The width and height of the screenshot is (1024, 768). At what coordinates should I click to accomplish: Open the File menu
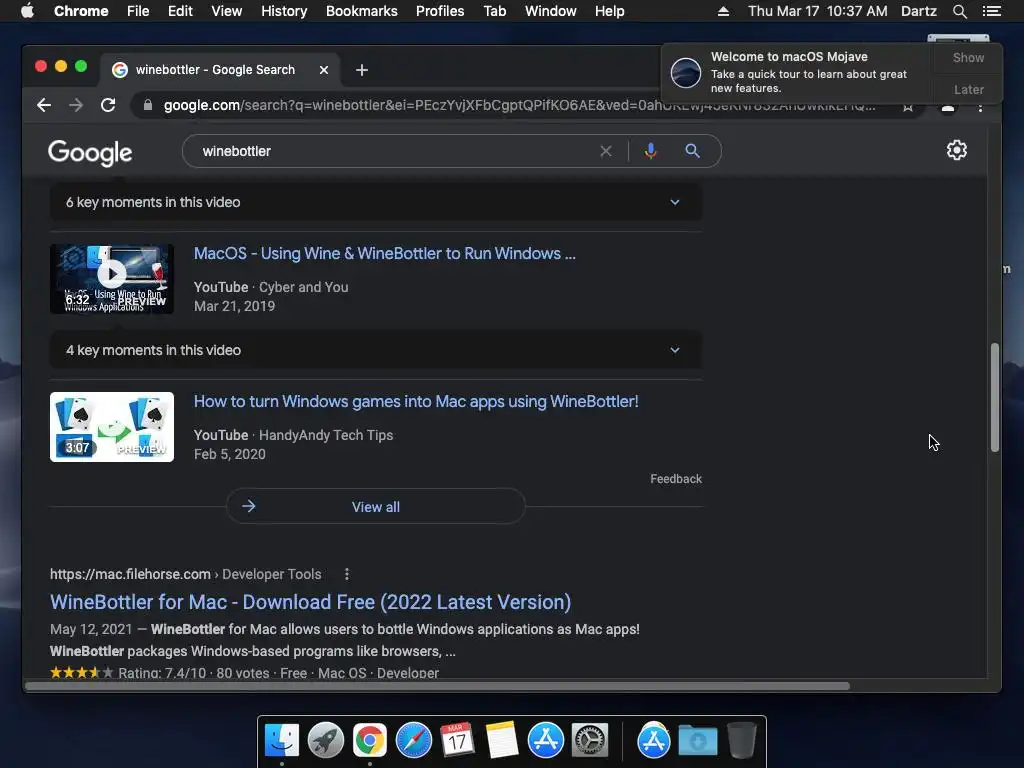coord(138,11)
